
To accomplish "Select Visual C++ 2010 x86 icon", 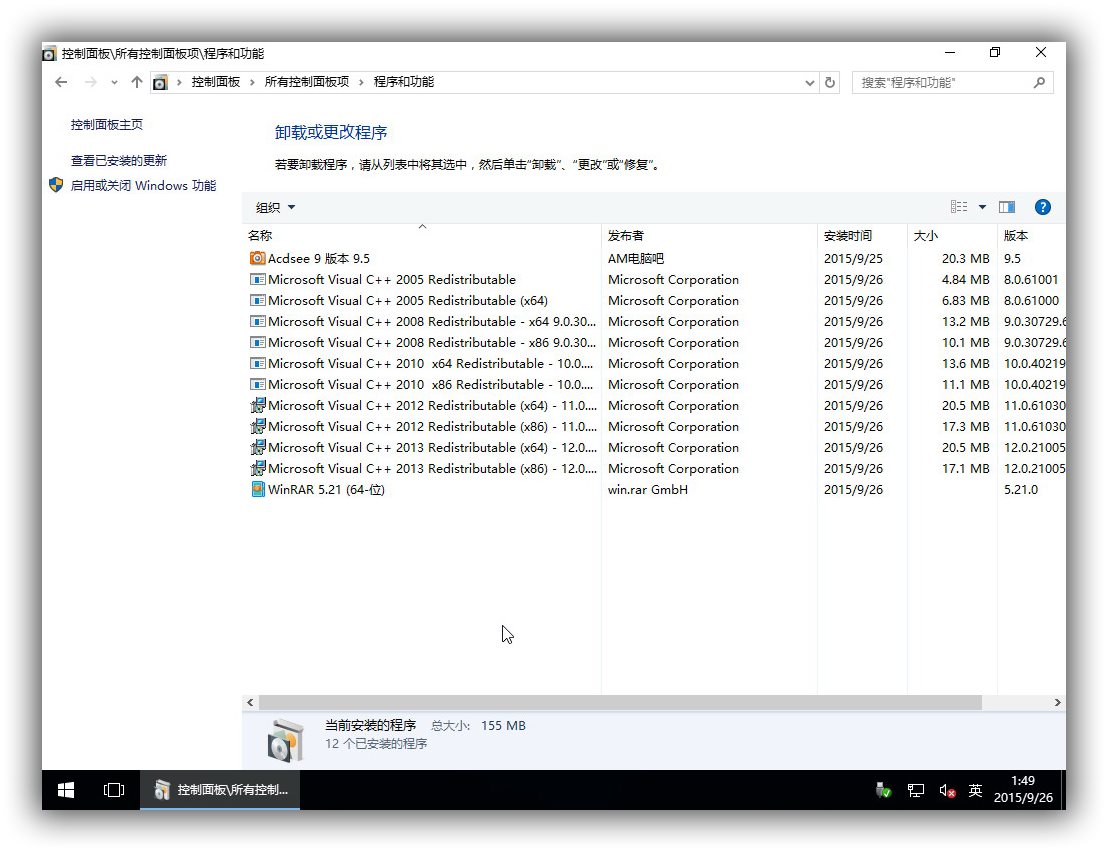I will point(258,384).
